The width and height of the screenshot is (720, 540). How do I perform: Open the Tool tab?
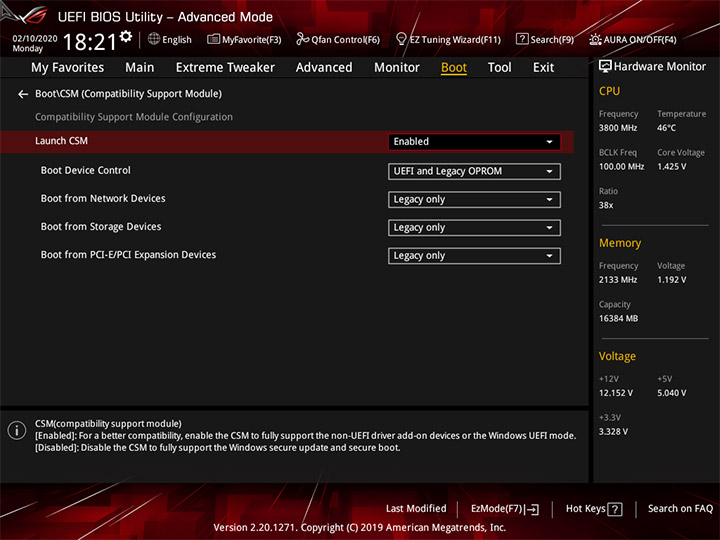pyautogui.click(x=499, y=68)
